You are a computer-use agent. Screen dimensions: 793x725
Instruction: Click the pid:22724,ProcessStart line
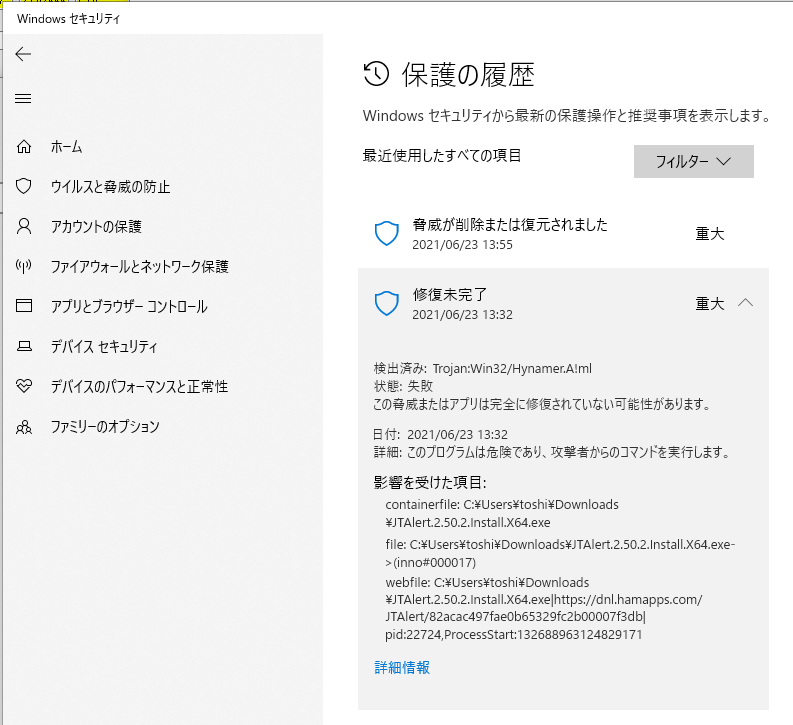513,635
